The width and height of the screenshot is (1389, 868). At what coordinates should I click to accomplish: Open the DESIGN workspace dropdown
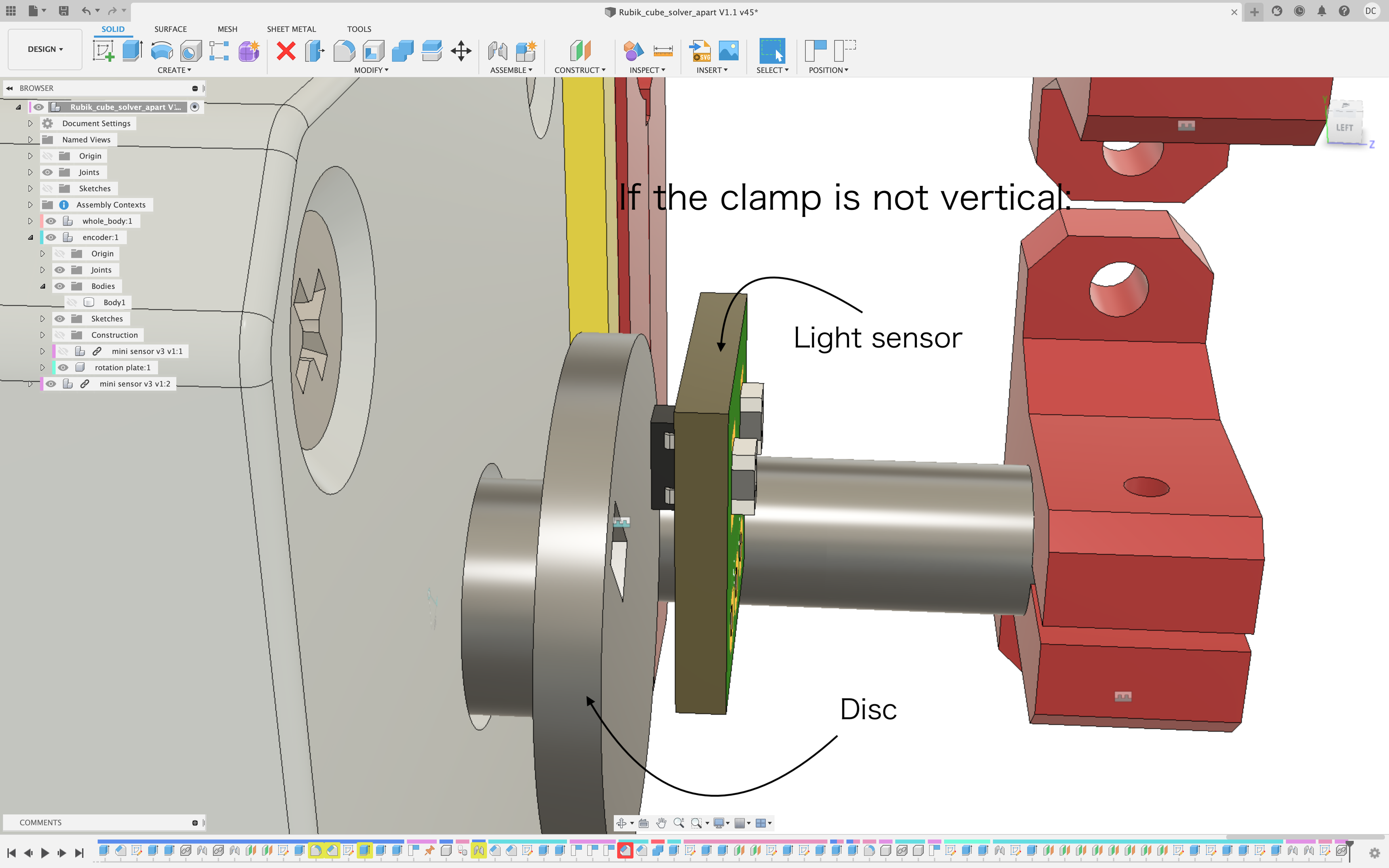[x=45, y=50]
